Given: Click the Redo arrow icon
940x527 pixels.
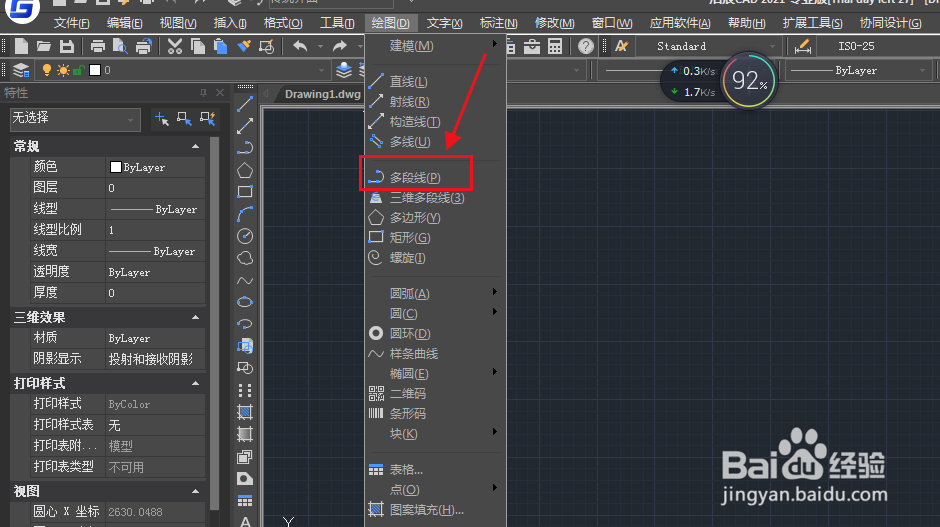Looking at the screenshot, I should [x=340, y=46].
